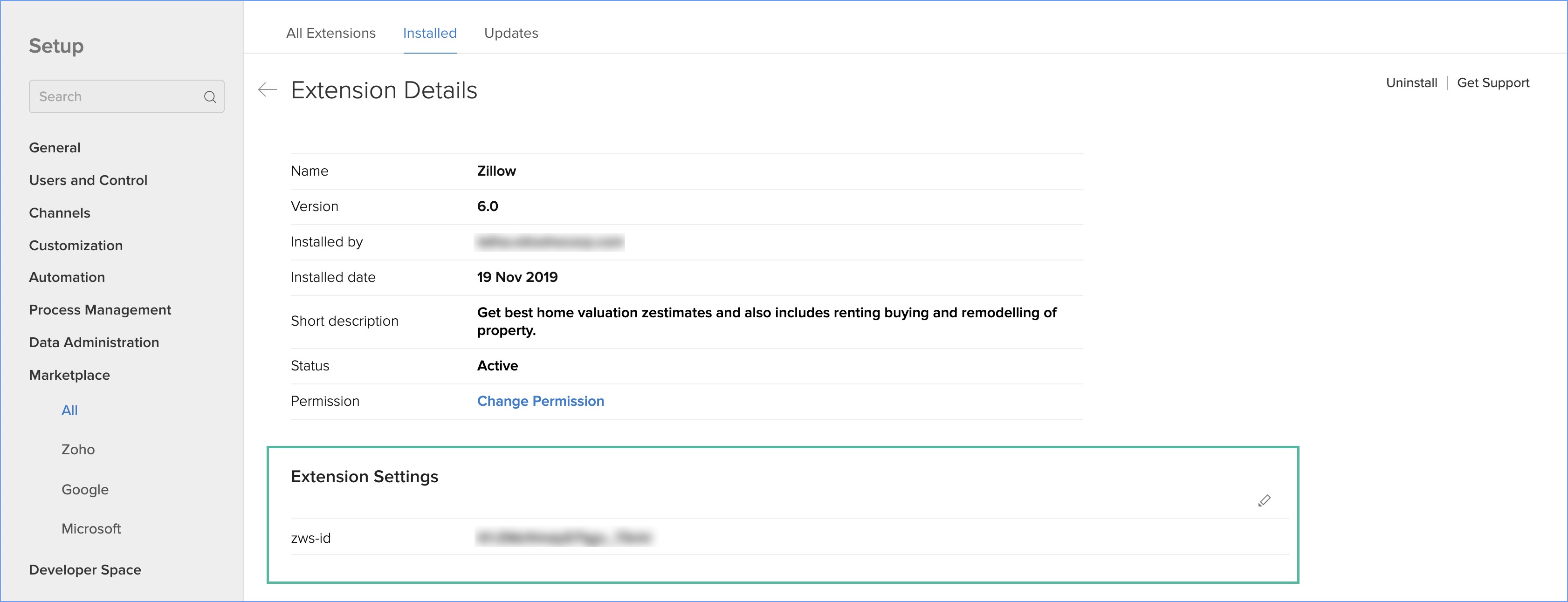Screen dimensions: 1568x602
Task: Open the Installed tab
Action: (429, 33)
